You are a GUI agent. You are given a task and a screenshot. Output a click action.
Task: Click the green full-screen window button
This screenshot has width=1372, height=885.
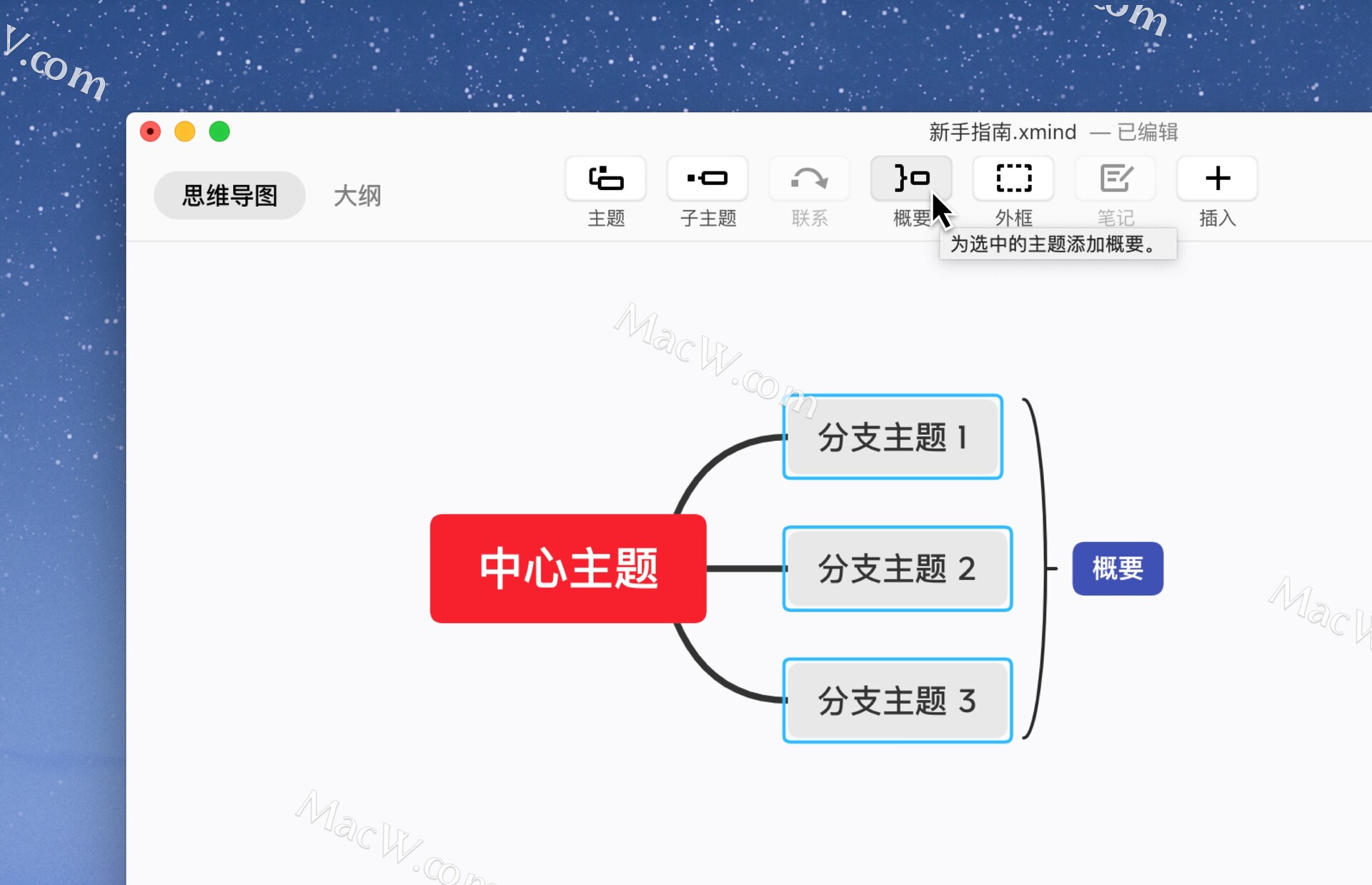(219, 131)
